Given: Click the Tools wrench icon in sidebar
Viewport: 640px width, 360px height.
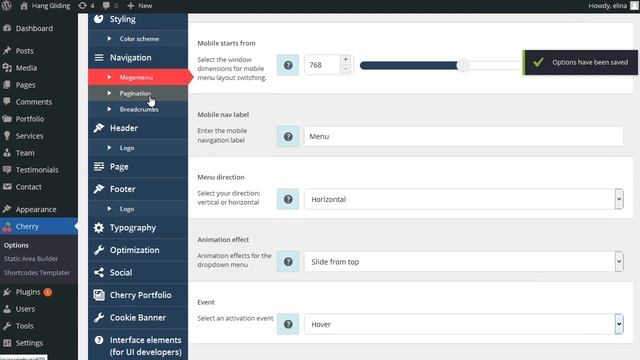Looking at the screenshot, I should pos(7,326).
